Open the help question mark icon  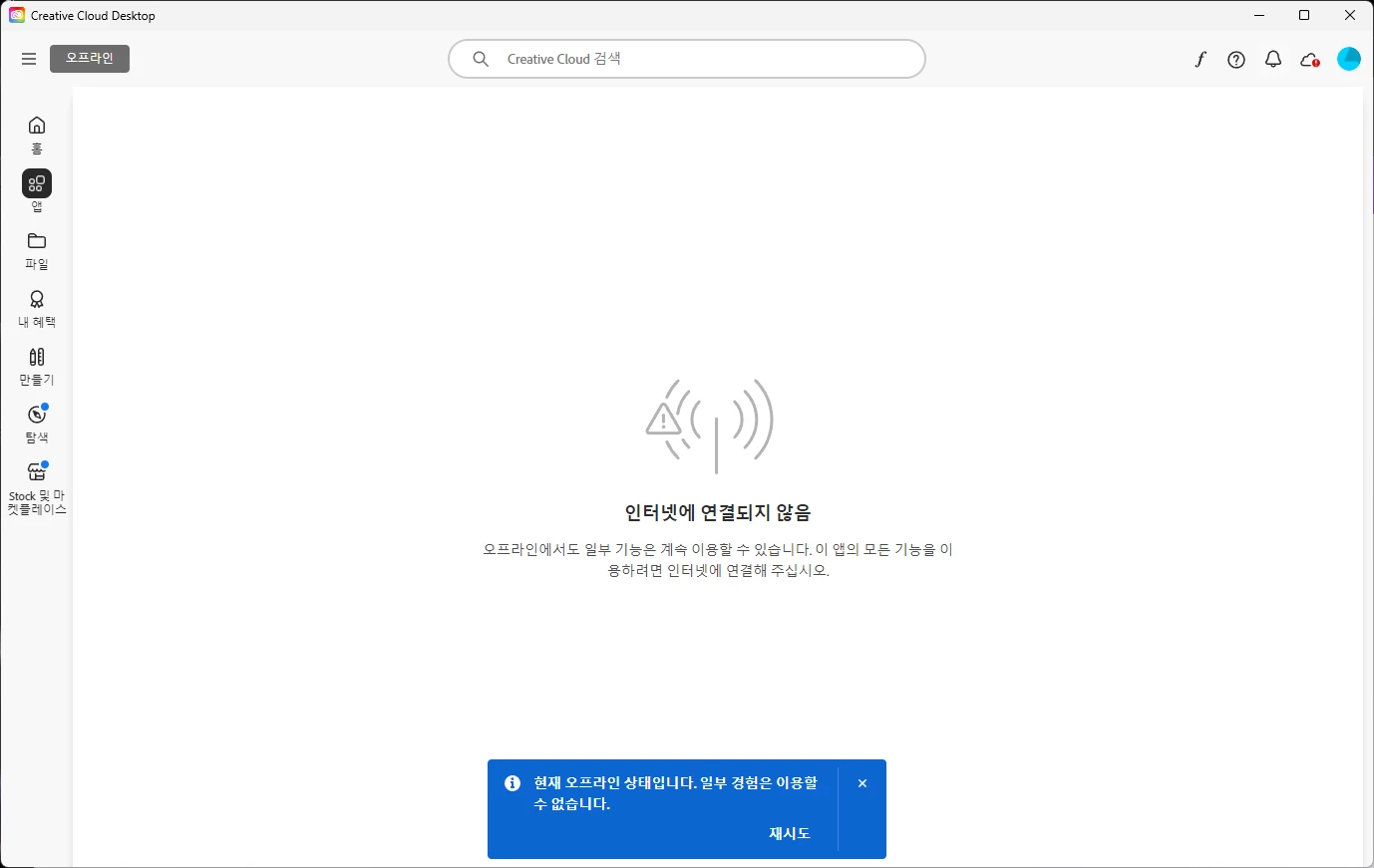pos(1236,60)
